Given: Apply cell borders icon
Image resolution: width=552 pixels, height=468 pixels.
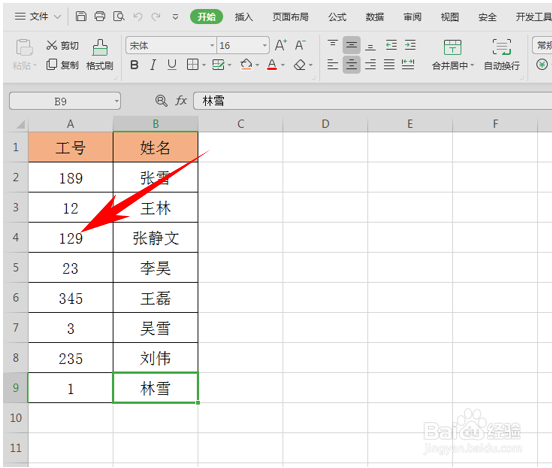Looking at the screenshot, I should pos(193,65).
